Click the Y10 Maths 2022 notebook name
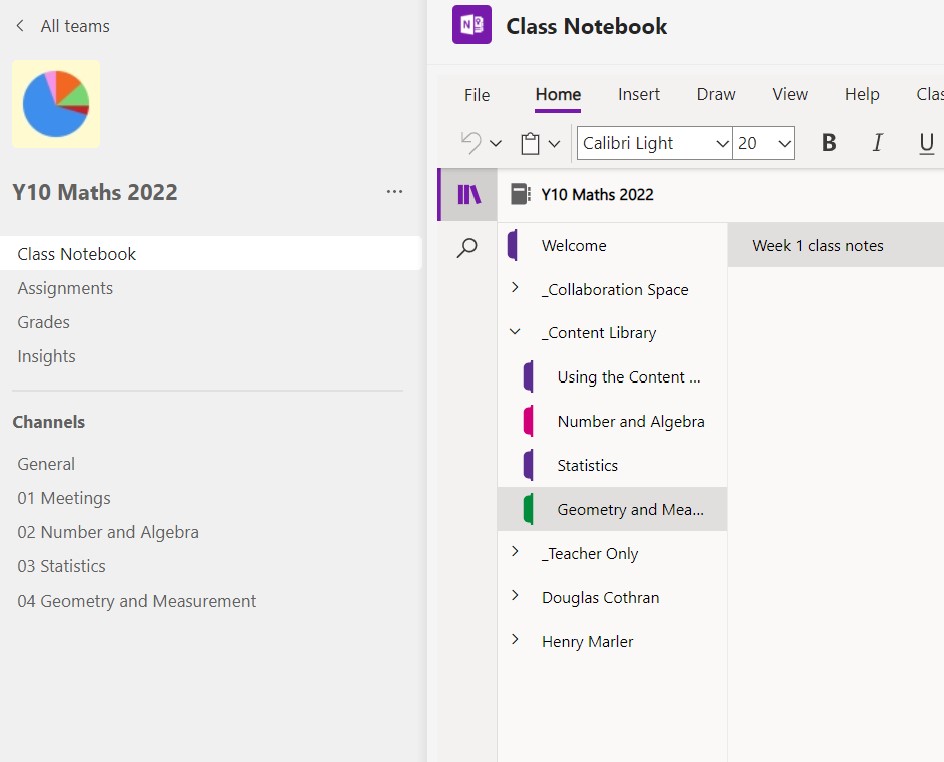The image size is (944, 762). (597, 194)
